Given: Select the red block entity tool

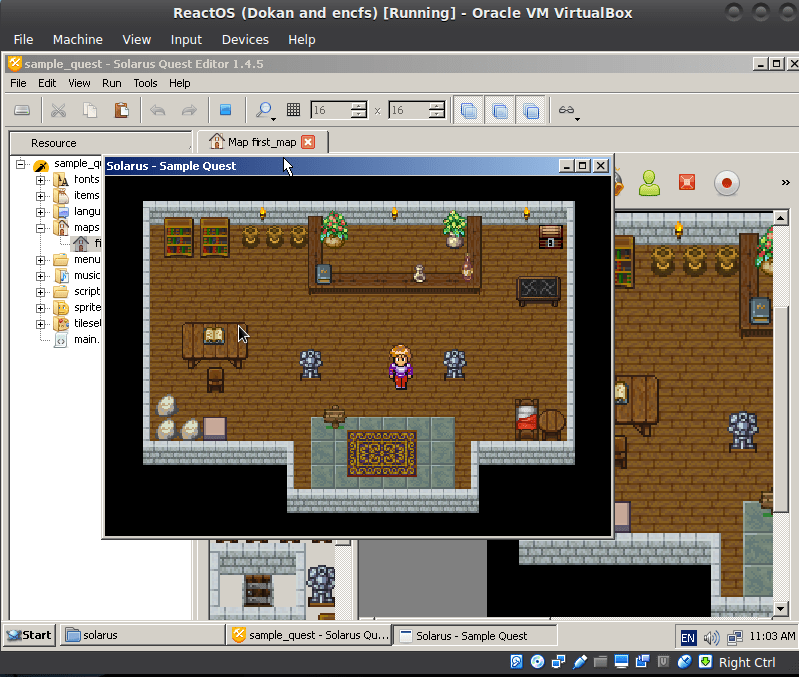Looking at the screenshot, I should click(x=687, y=182).
